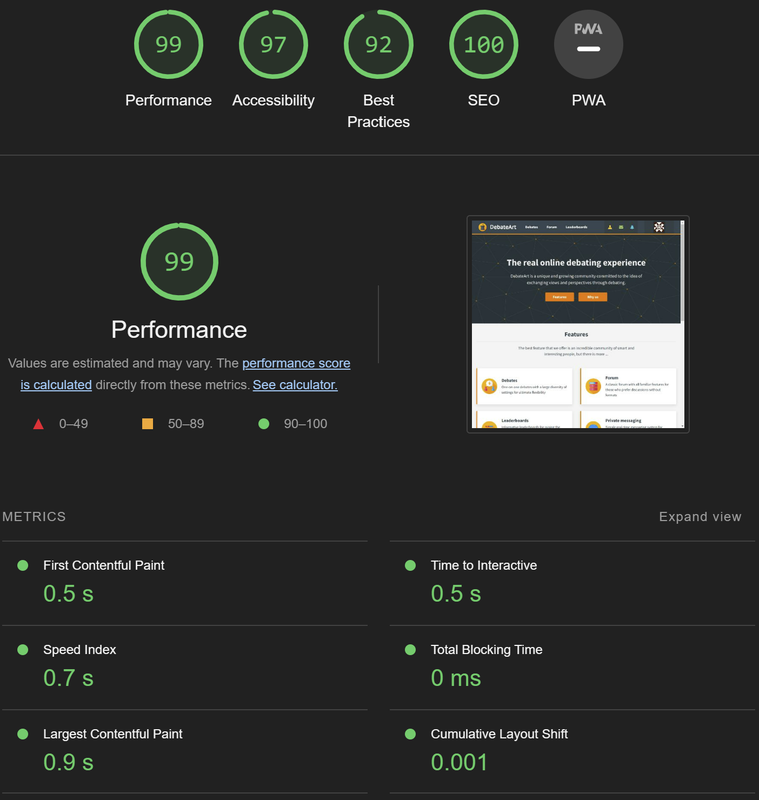Click the large 99 Performance gauge

tap(179, 261)
